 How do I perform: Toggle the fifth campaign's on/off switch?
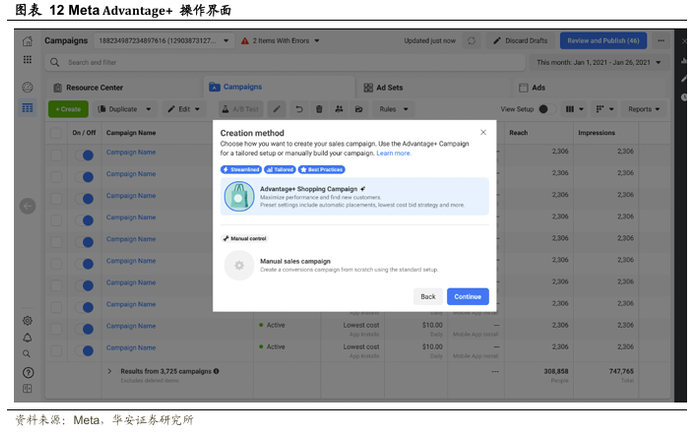(84, 242)
